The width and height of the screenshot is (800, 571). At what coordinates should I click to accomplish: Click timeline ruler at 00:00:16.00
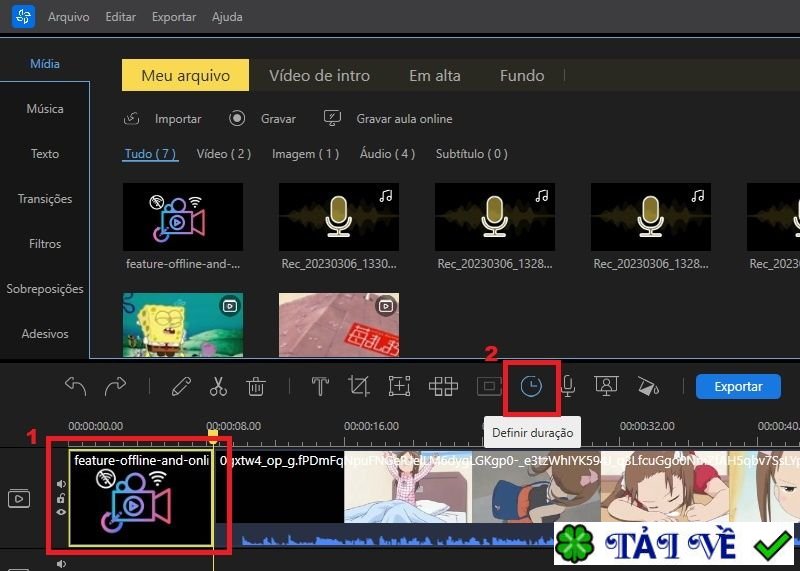pos(371,426)
